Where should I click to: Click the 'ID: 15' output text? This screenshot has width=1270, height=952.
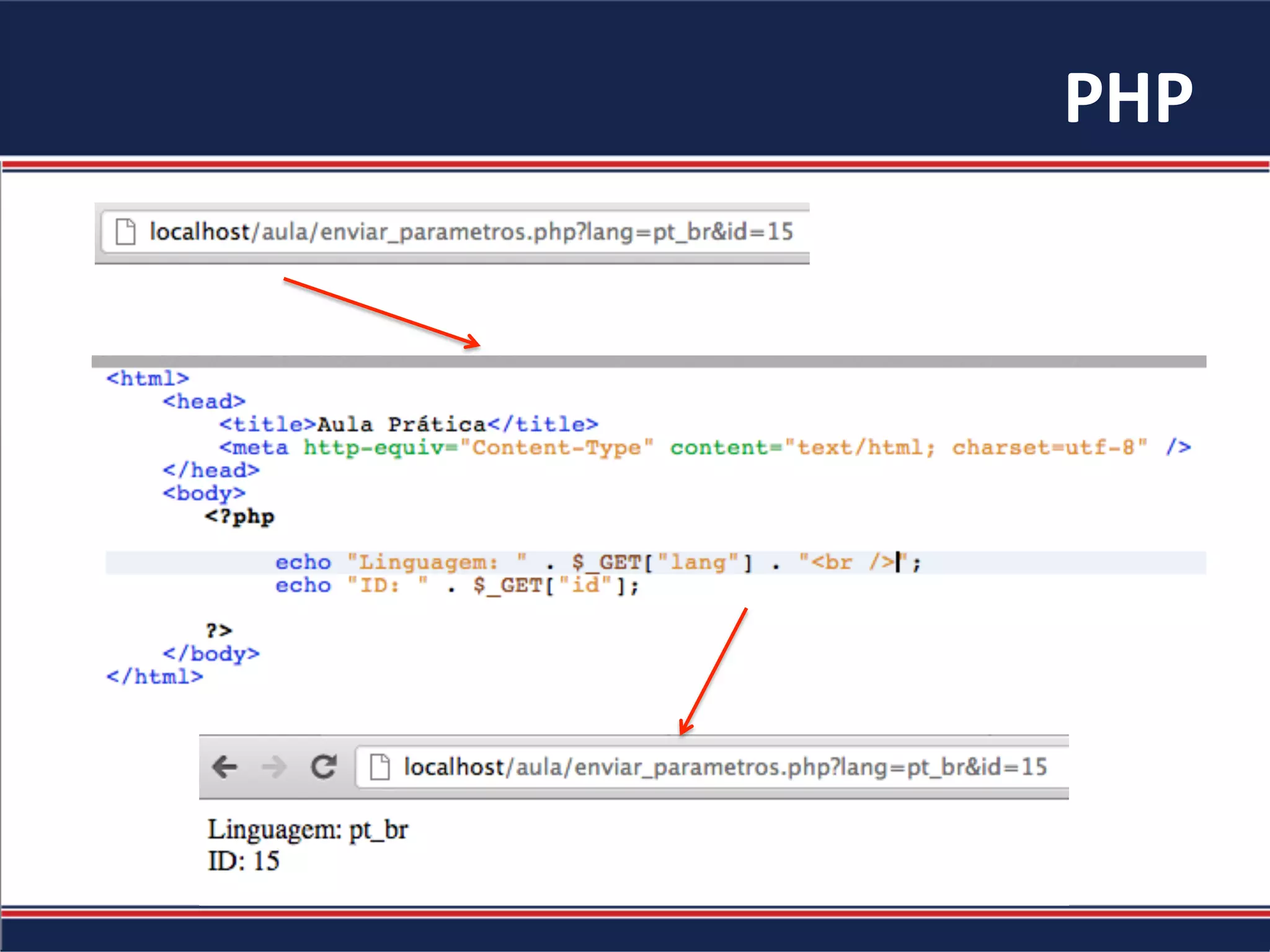click(244, 861)
